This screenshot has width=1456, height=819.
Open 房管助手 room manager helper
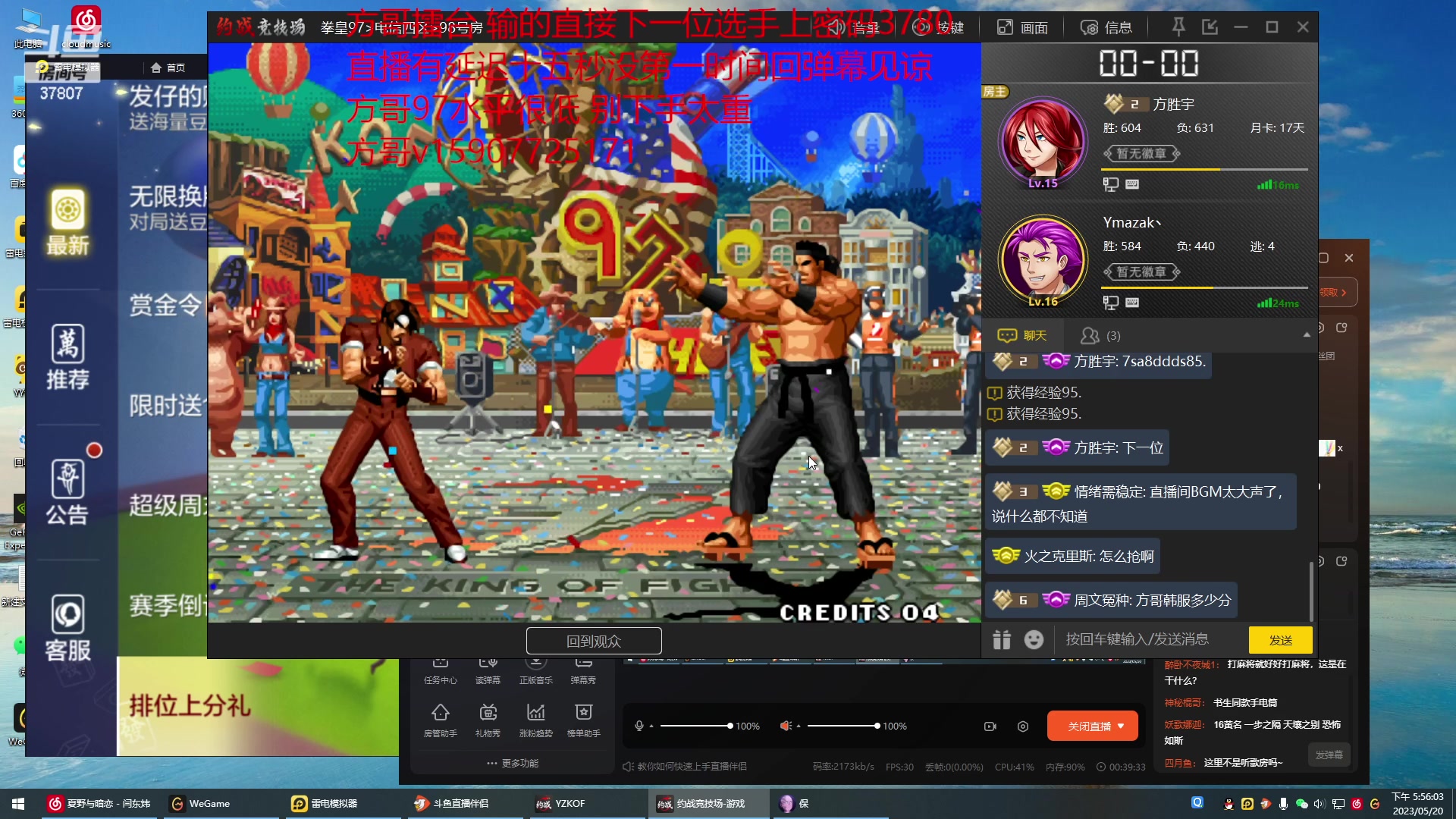pos(441,720)
